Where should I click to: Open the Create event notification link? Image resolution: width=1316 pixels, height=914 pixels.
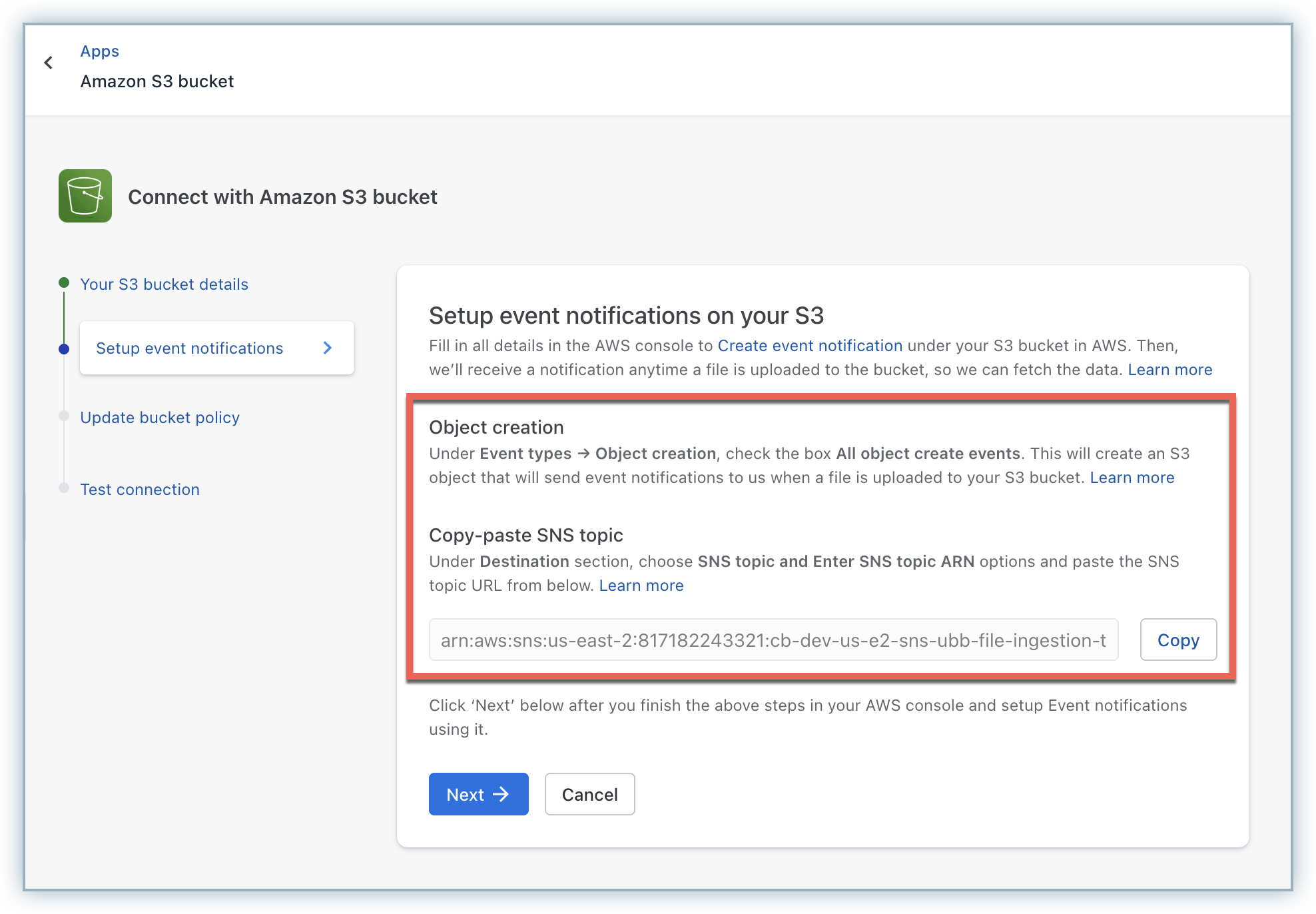click(810, 346)
